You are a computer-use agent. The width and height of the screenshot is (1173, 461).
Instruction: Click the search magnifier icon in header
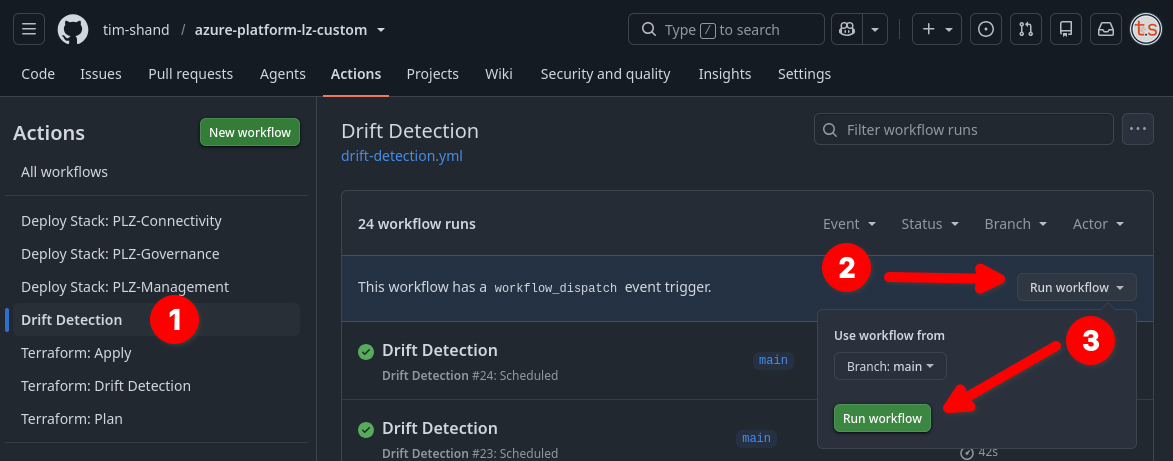(649, 30)
